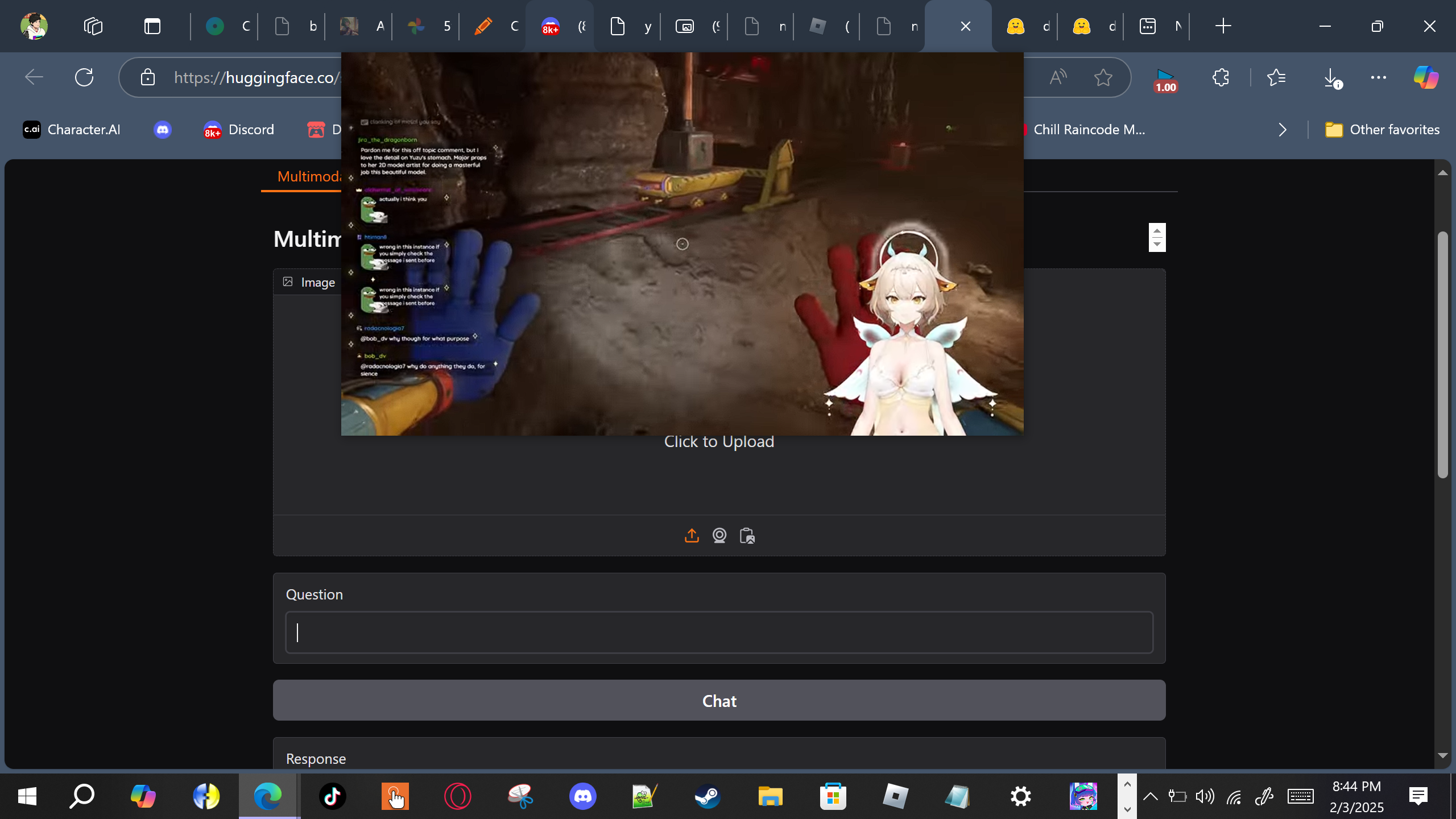This screenshot has height=819, width=1456.
Task: Switch to the tab with teal circle icon
Action: 224,26
